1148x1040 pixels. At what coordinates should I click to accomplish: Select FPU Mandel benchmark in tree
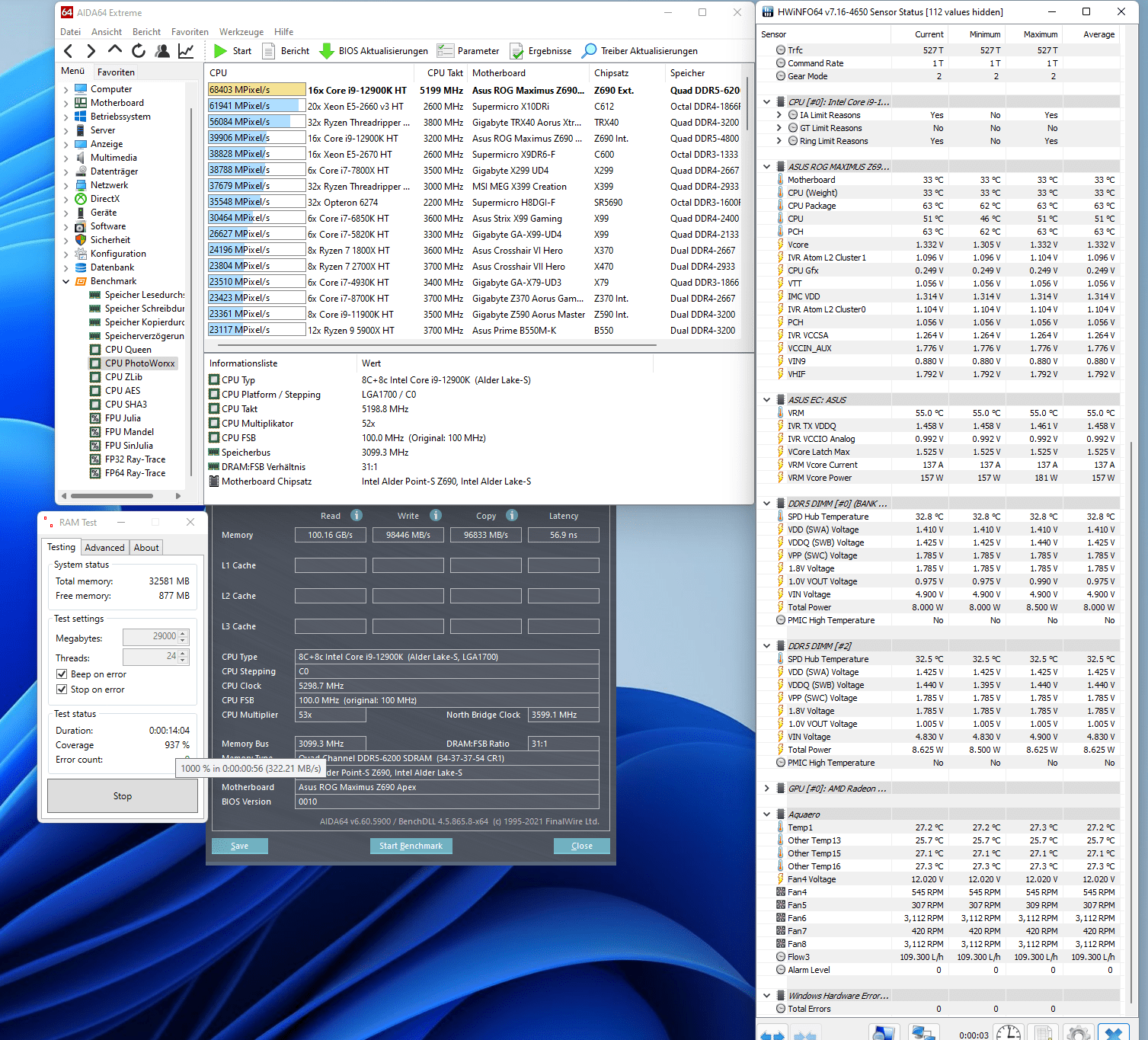tap(130, 432)
